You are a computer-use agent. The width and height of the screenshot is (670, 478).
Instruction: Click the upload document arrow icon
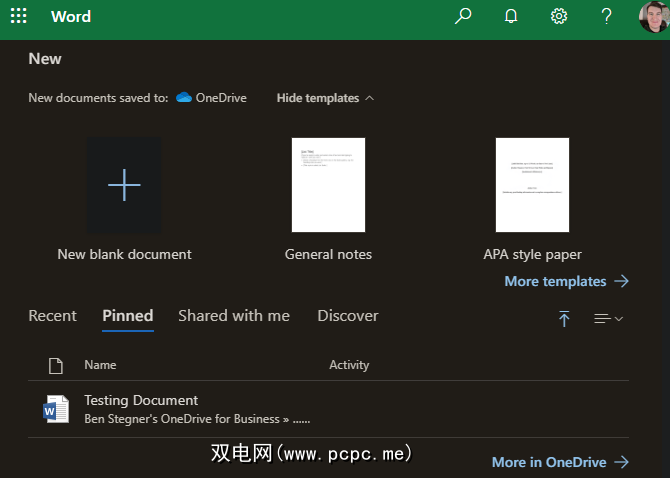click(564, 318)
